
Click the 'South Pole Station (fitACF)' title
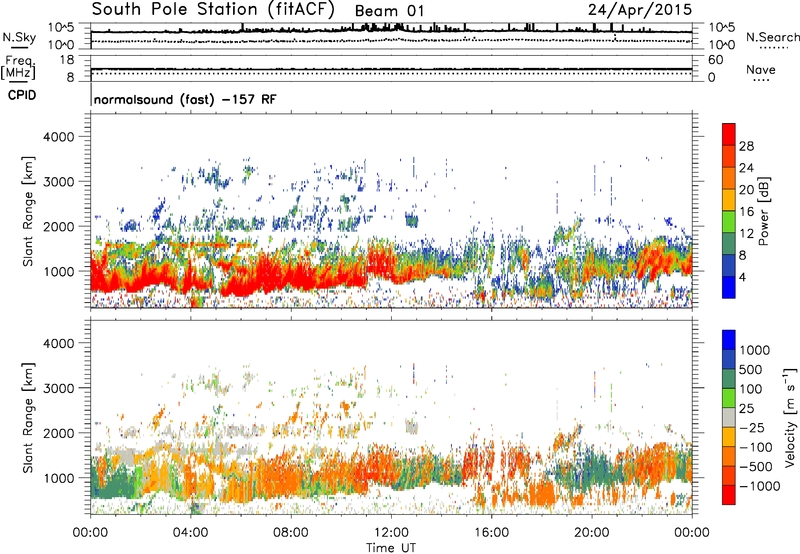(213, 10)
